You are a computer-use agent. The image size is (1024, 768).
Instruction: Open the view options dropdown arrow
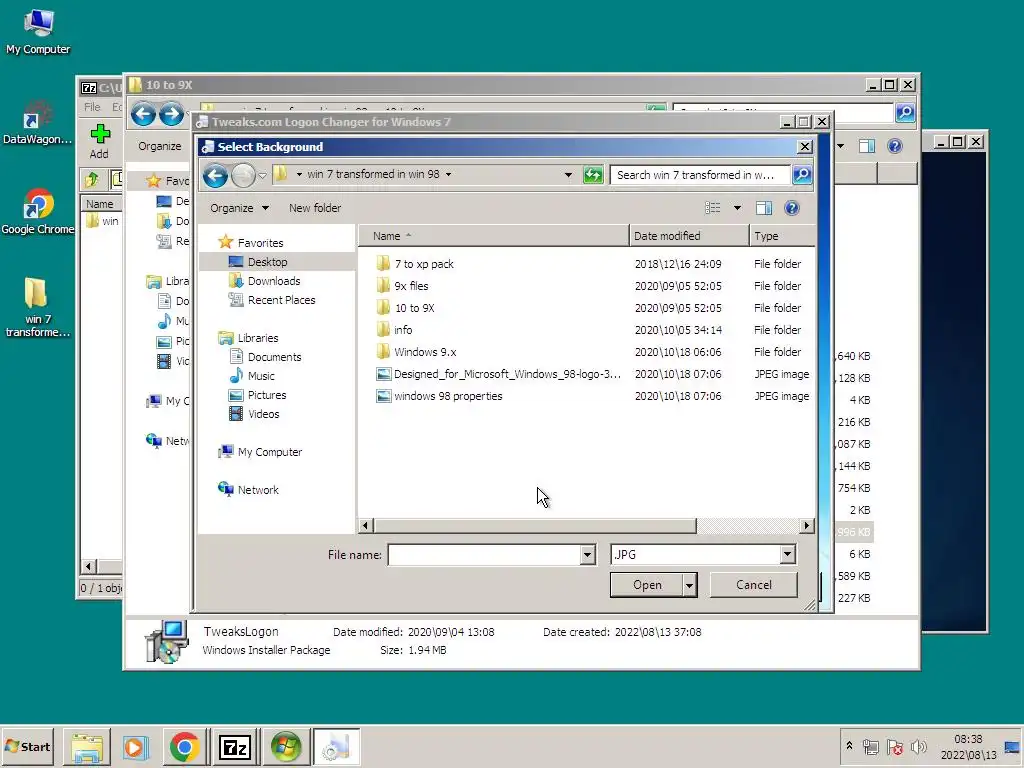[737, 208]
